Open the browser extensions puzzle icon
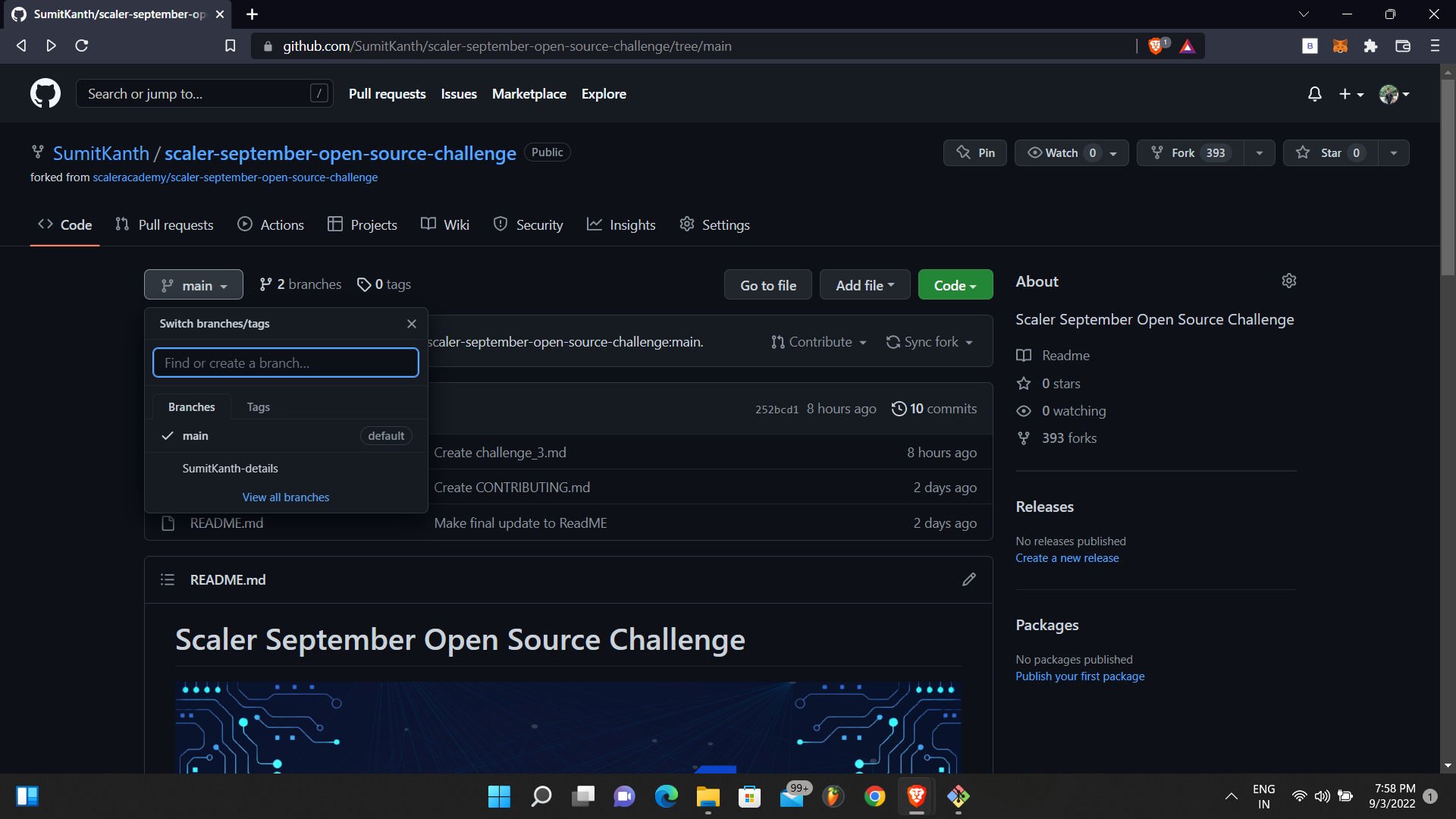The image size is (1456, 819). pyautogui.click(x=1370, y=46)
